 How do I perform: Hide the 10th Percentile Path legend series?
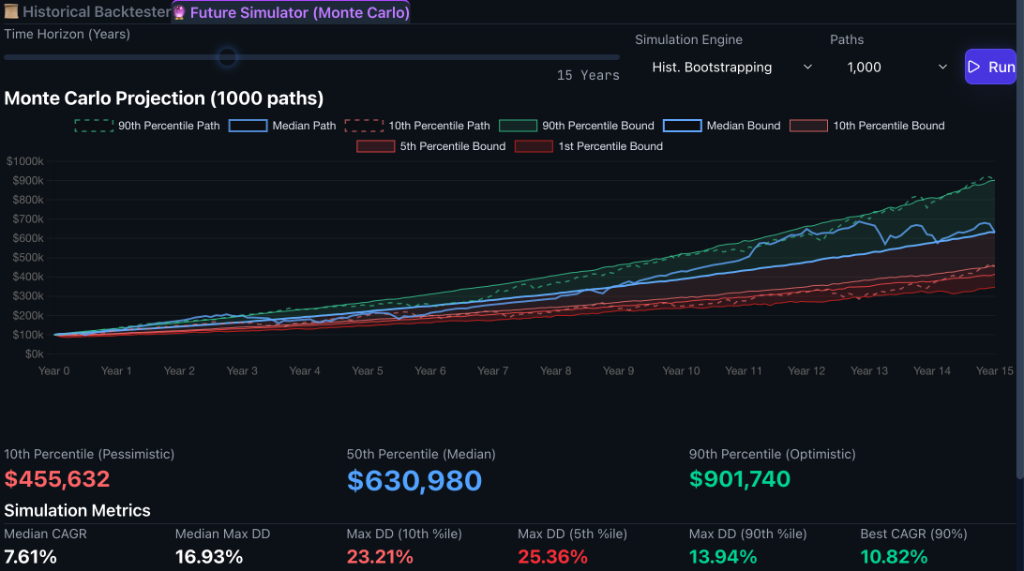(417, 125)
